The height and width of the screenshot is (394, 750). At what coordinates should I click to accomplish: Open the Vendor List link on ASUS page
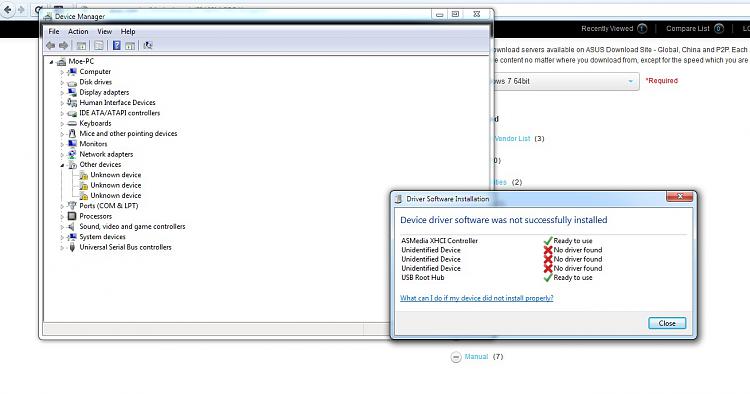click(x=511, y=139)
